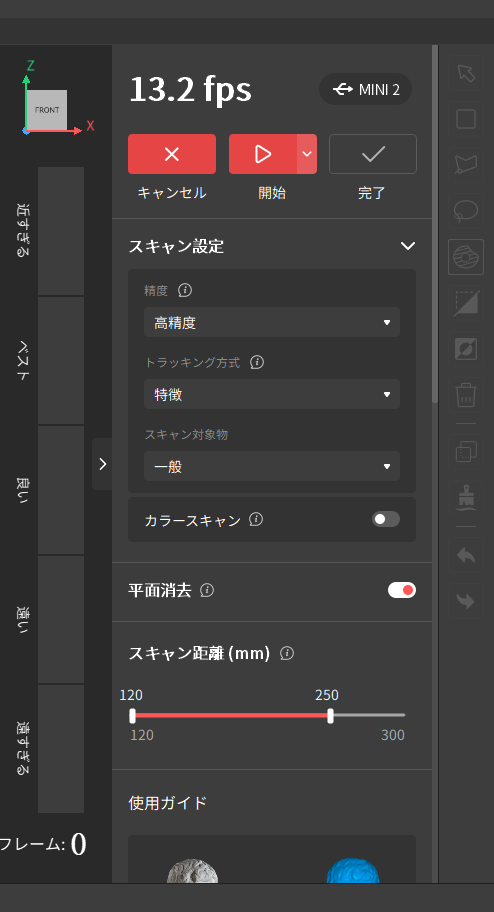Image resolution: width=494 pixels, height=912 pixels.
Task: Click the red キャンセル button
Action: coord(172,154)
